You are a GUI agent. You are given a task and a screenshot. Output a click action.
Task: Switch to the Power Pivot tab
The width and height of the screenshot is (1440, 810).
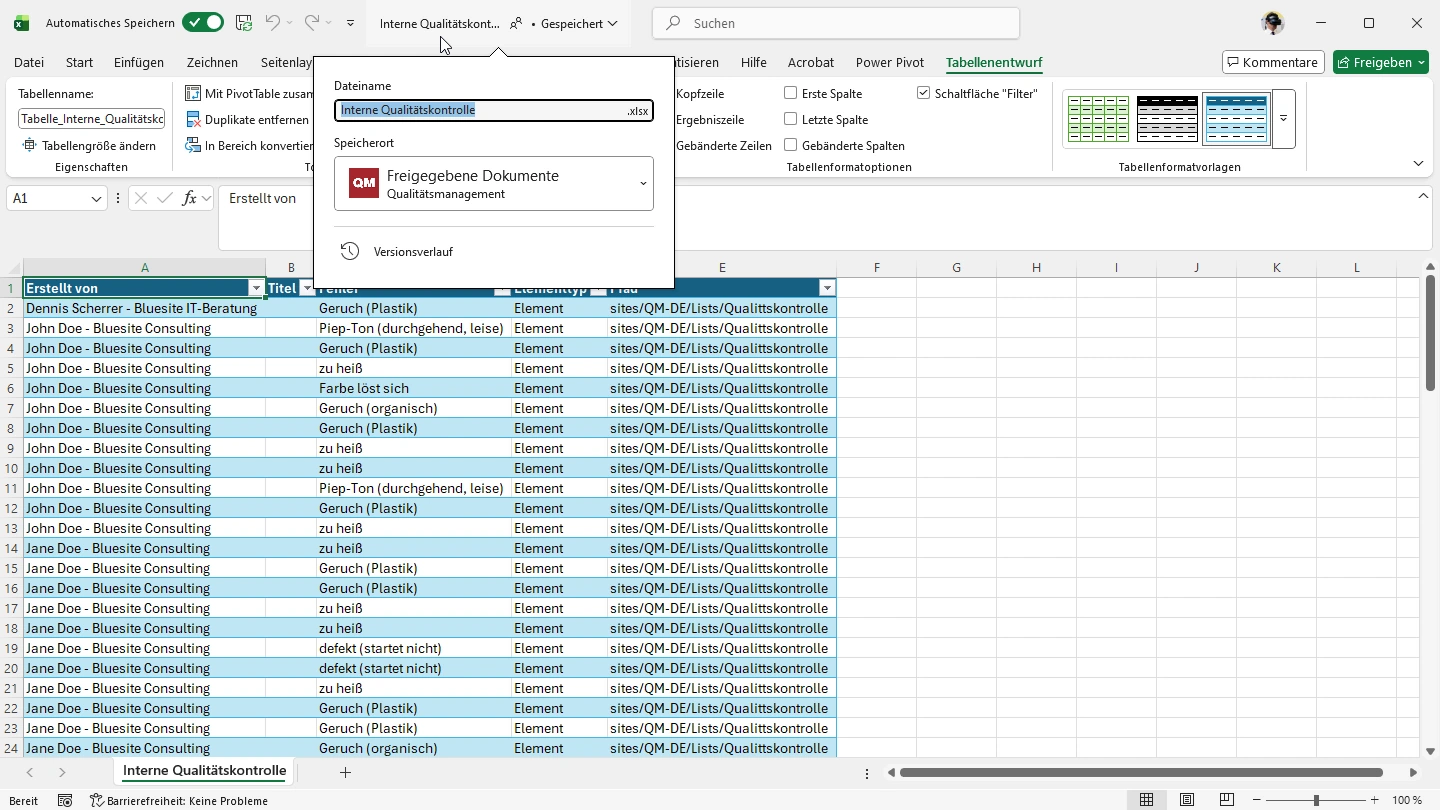[x=889, y=62]
